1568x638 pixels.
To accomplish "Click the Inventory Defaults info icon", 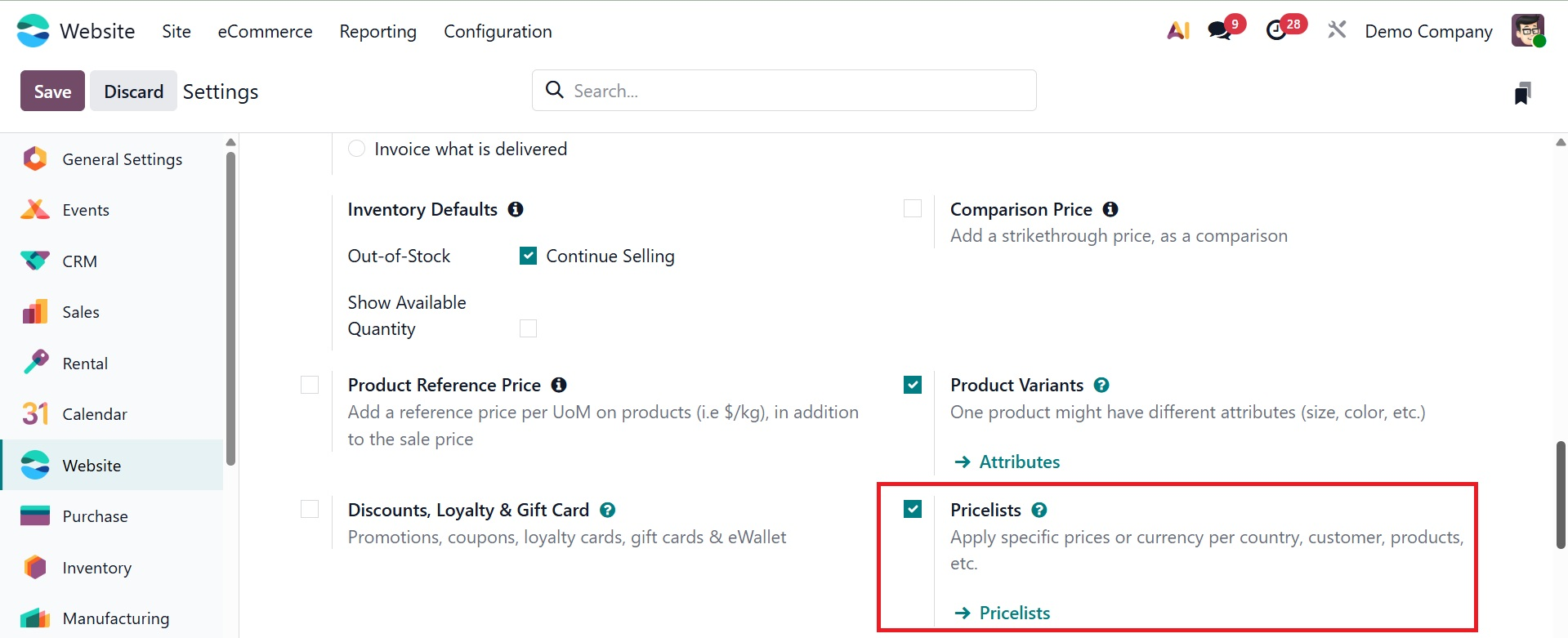I will click(x=516, y=209).
